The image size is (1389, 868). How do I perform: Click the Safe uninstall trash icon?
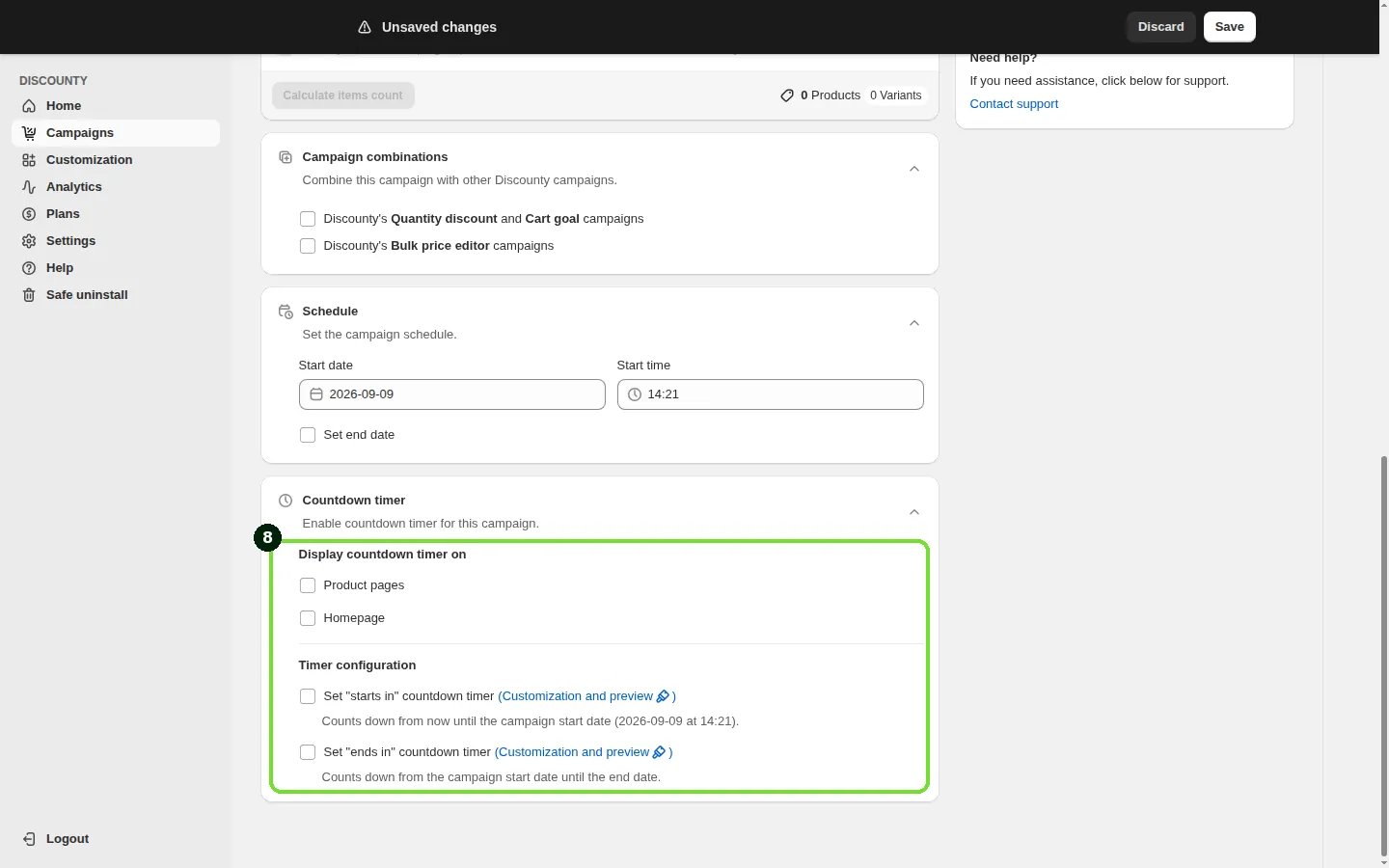click(29, 295)
